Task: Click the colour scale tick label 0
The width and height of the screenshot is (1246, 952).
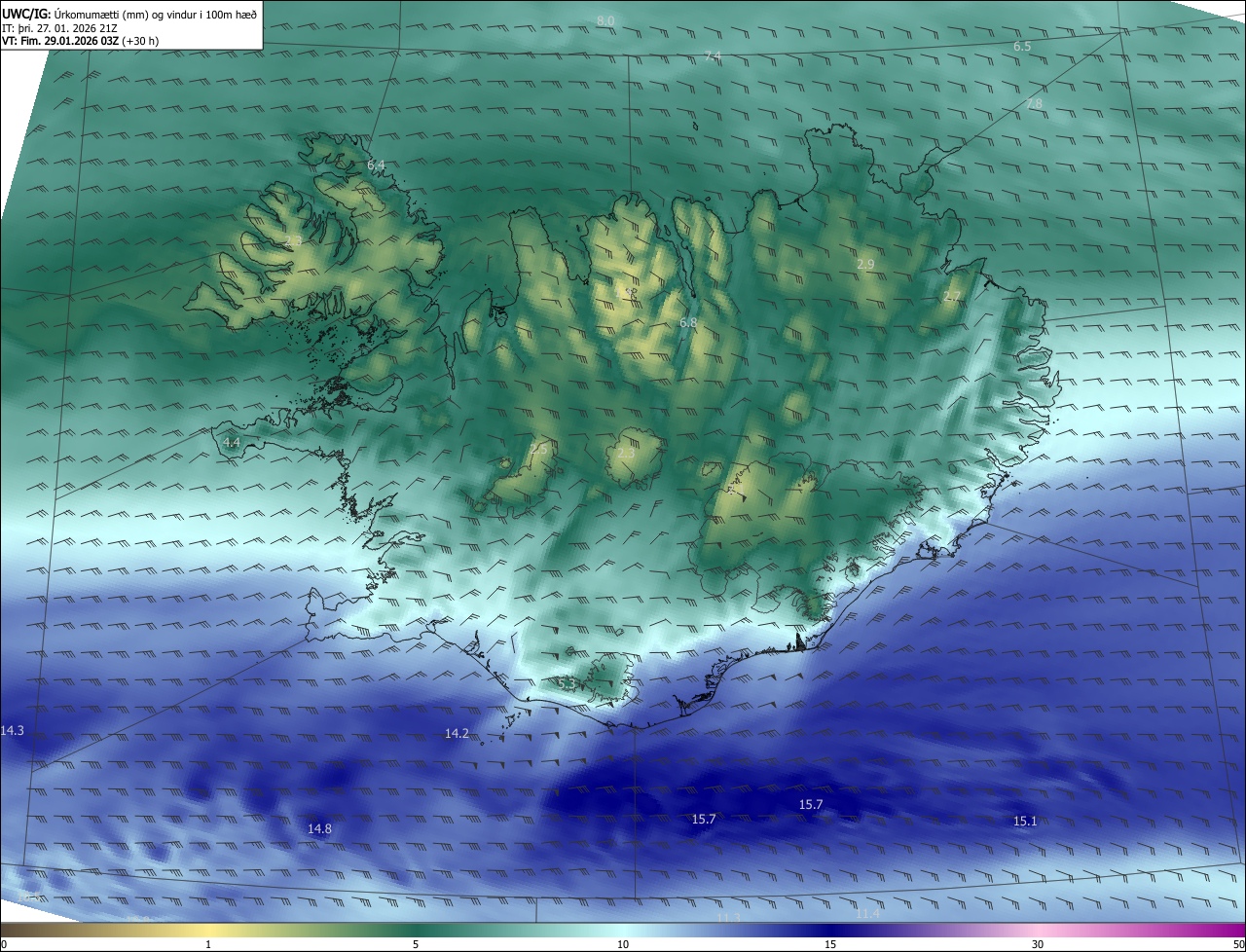Action: pyautogui.click(x=4, y=944)
